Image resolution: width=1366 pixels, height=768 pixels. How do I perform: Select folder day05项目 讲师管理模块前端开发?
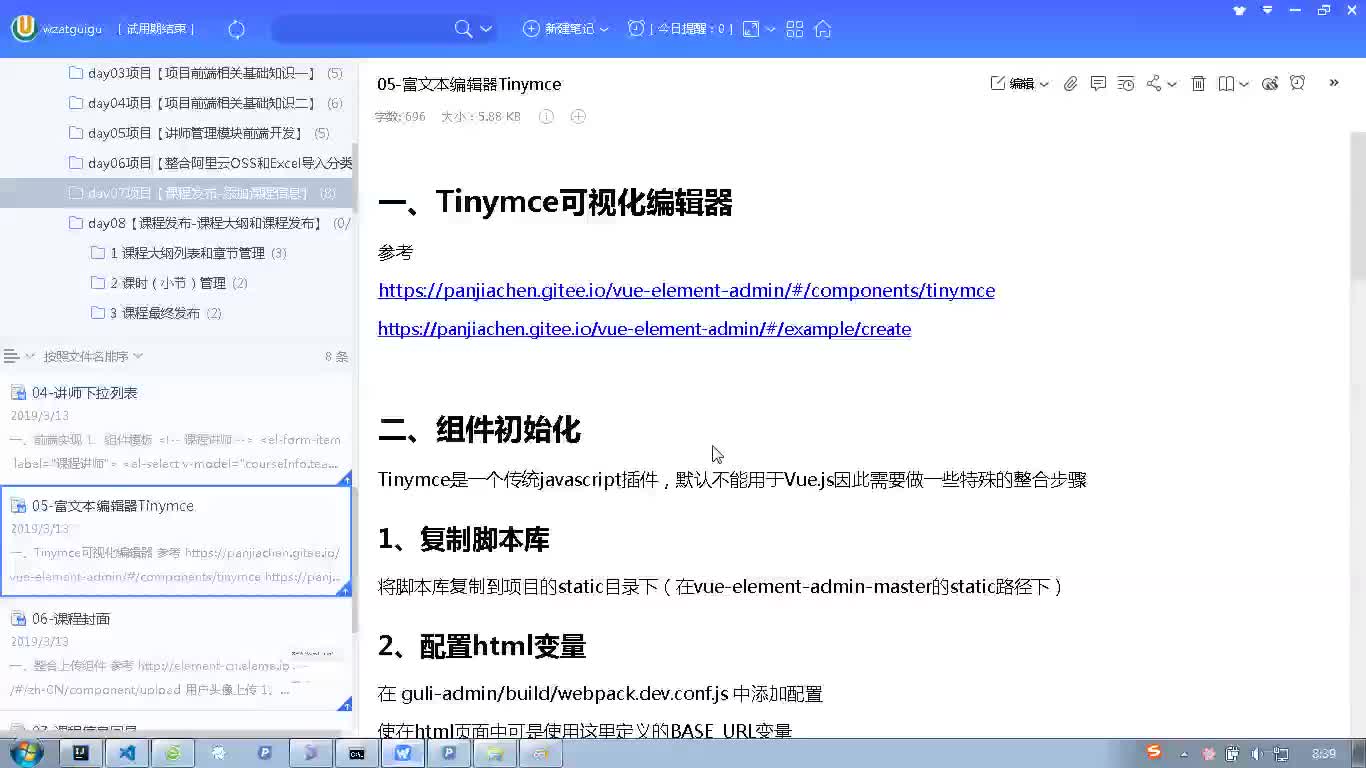[x=199, y=133]
